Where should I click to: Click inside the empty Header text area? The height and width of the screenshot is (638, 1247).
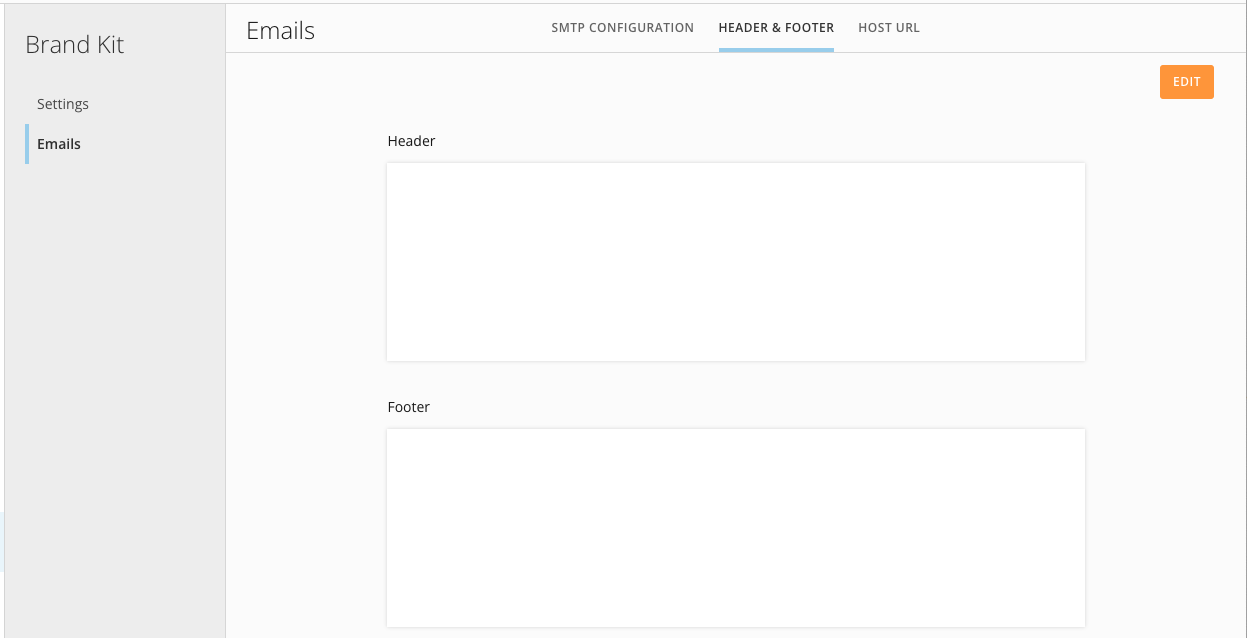click(x=735, y=260)
